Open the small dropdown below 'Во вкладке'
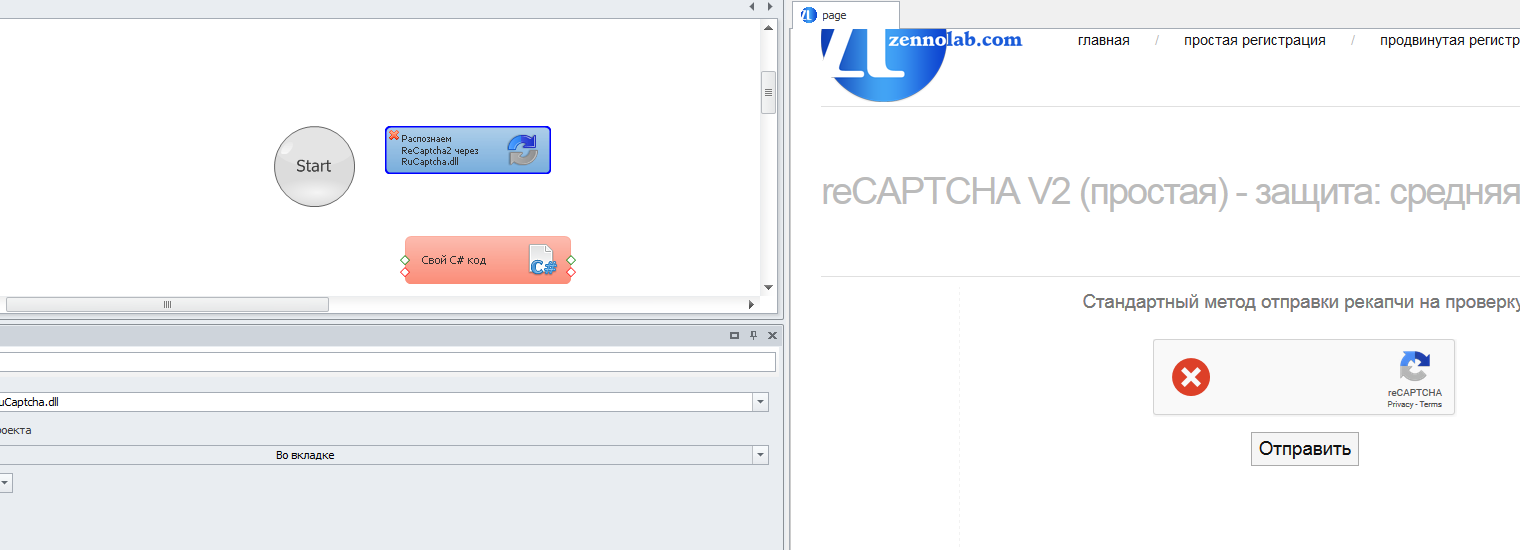The image size is (1520, 550). (x=5, y=483)
